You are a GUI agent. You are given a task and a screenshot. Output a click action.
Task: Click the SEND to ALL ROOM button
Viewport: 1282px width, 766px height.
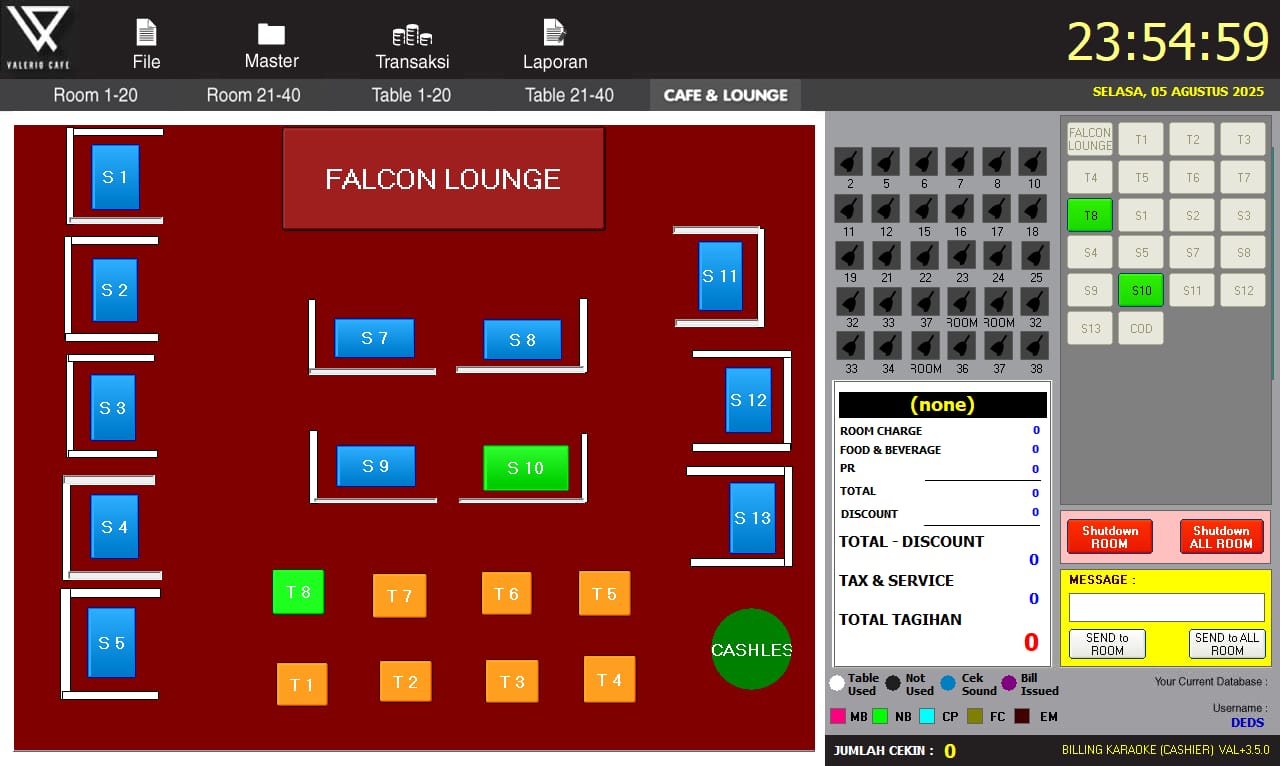click(x=1227, y=644)
